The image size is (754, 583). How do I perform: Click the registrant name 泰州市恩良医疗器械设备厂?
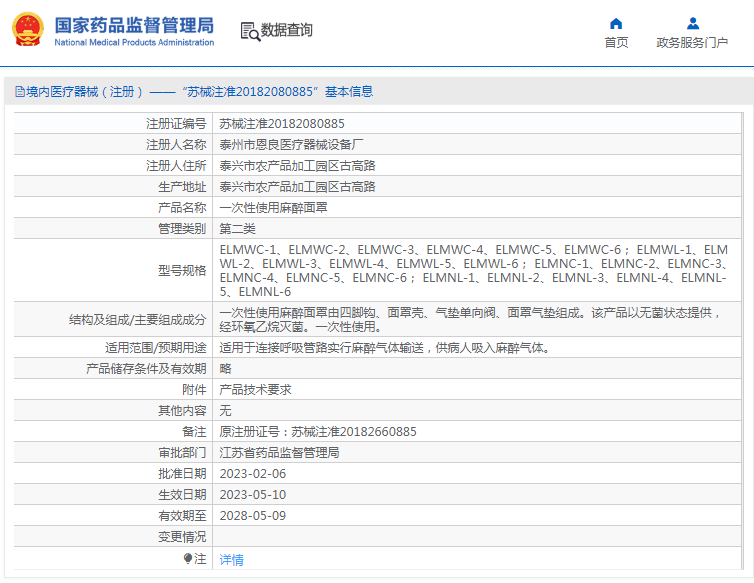(x=291, y=144)
